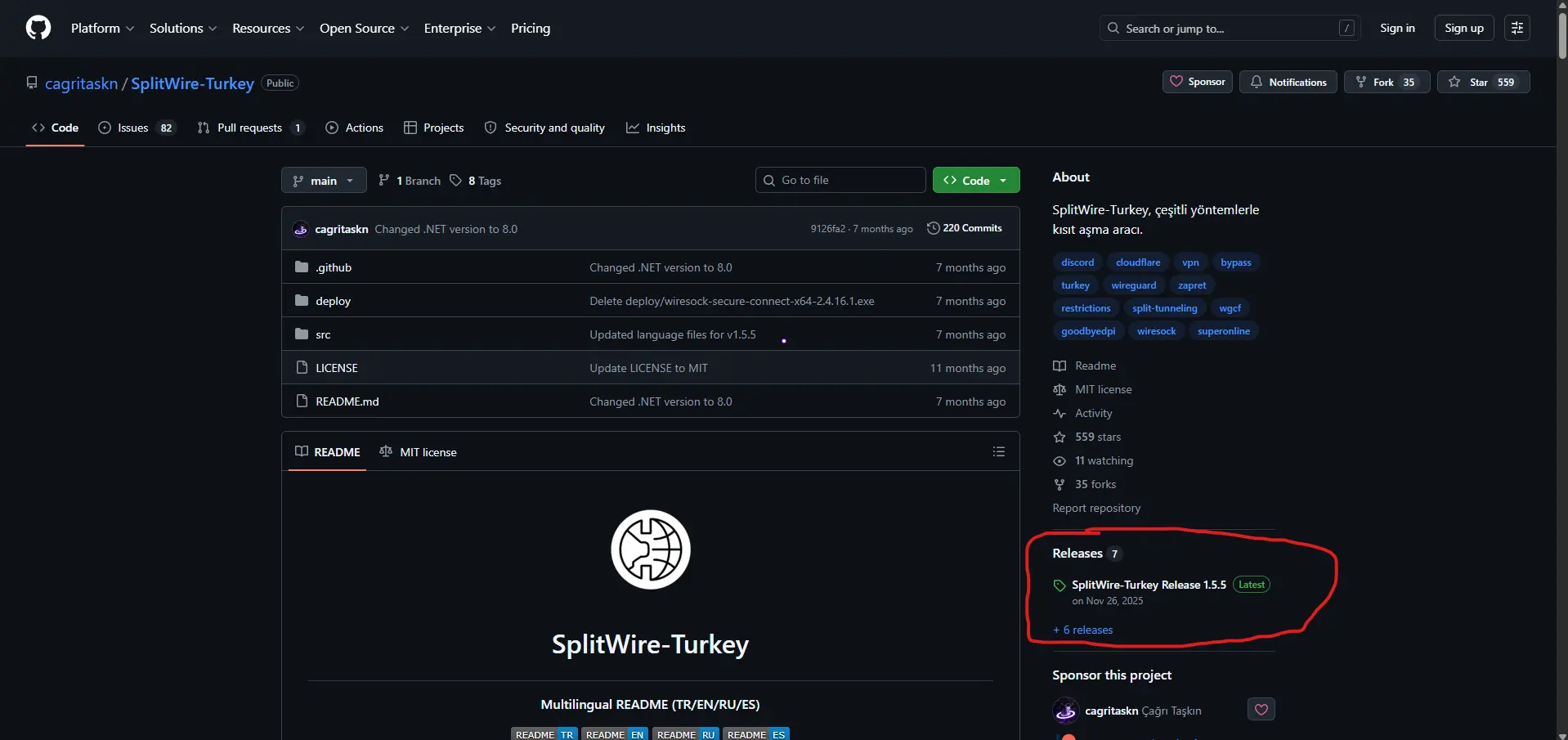Open cagritaskn sponsor avatar

(x=1066, y=711)
